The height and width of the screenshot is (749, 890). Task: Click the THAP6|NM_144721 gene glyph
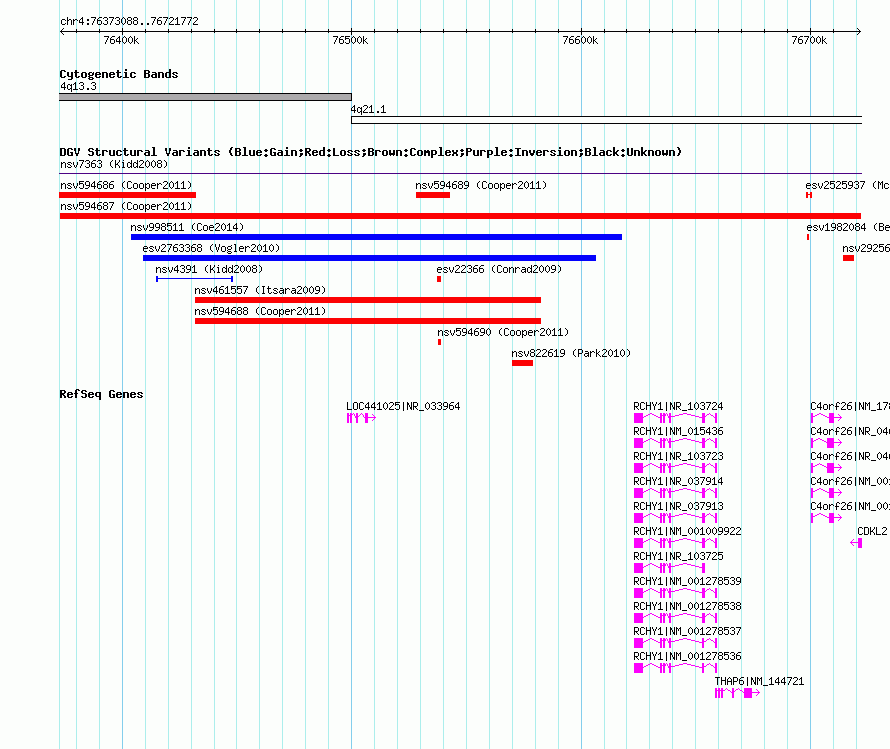pos(737,693)
